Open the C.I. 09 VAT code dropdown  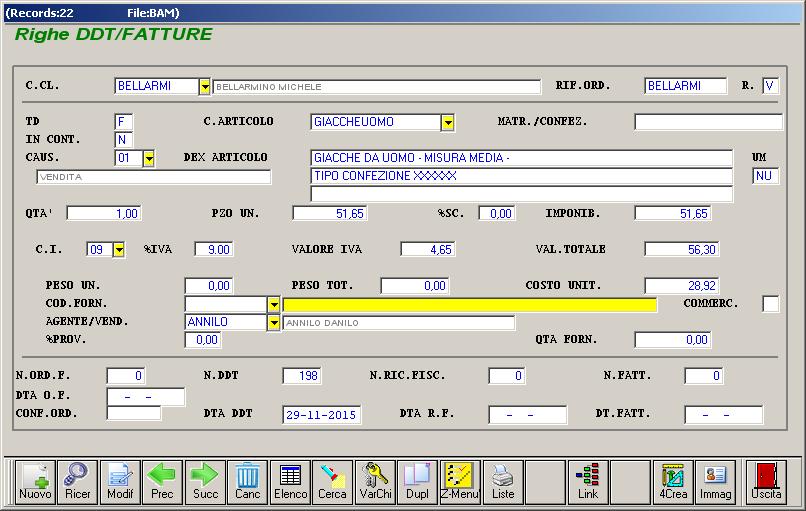119,250
